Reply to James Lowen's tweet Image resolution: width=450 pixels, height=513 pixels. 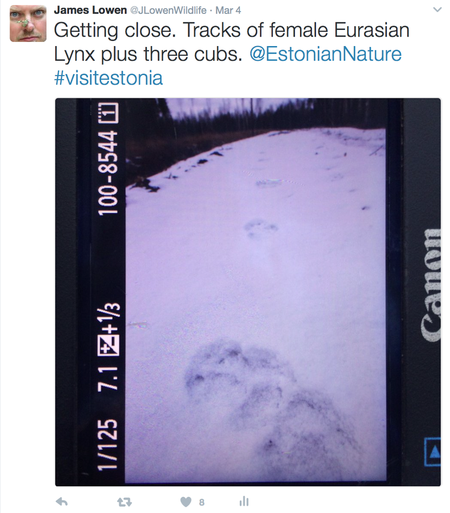(62, 502)
